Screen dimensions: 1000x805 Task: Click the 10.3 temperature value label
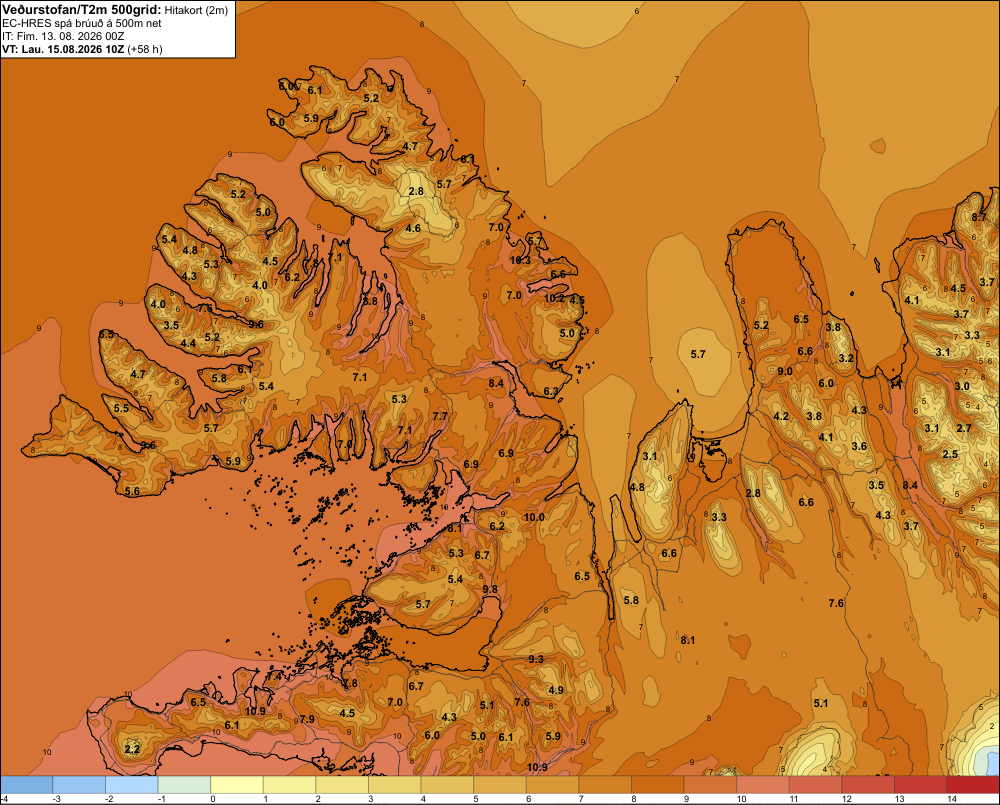520,260
